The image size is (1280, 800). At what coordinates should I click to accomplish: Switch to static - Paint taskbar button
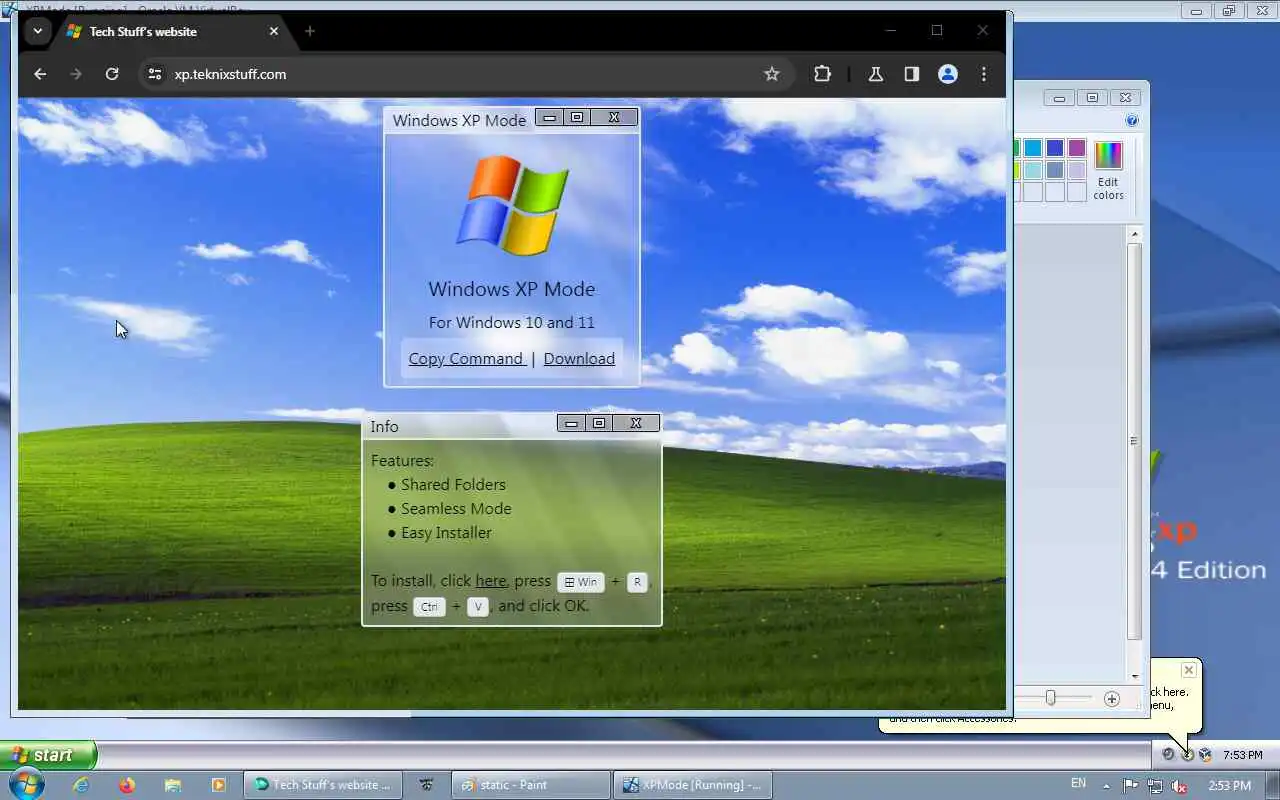[x=530, y=785]
